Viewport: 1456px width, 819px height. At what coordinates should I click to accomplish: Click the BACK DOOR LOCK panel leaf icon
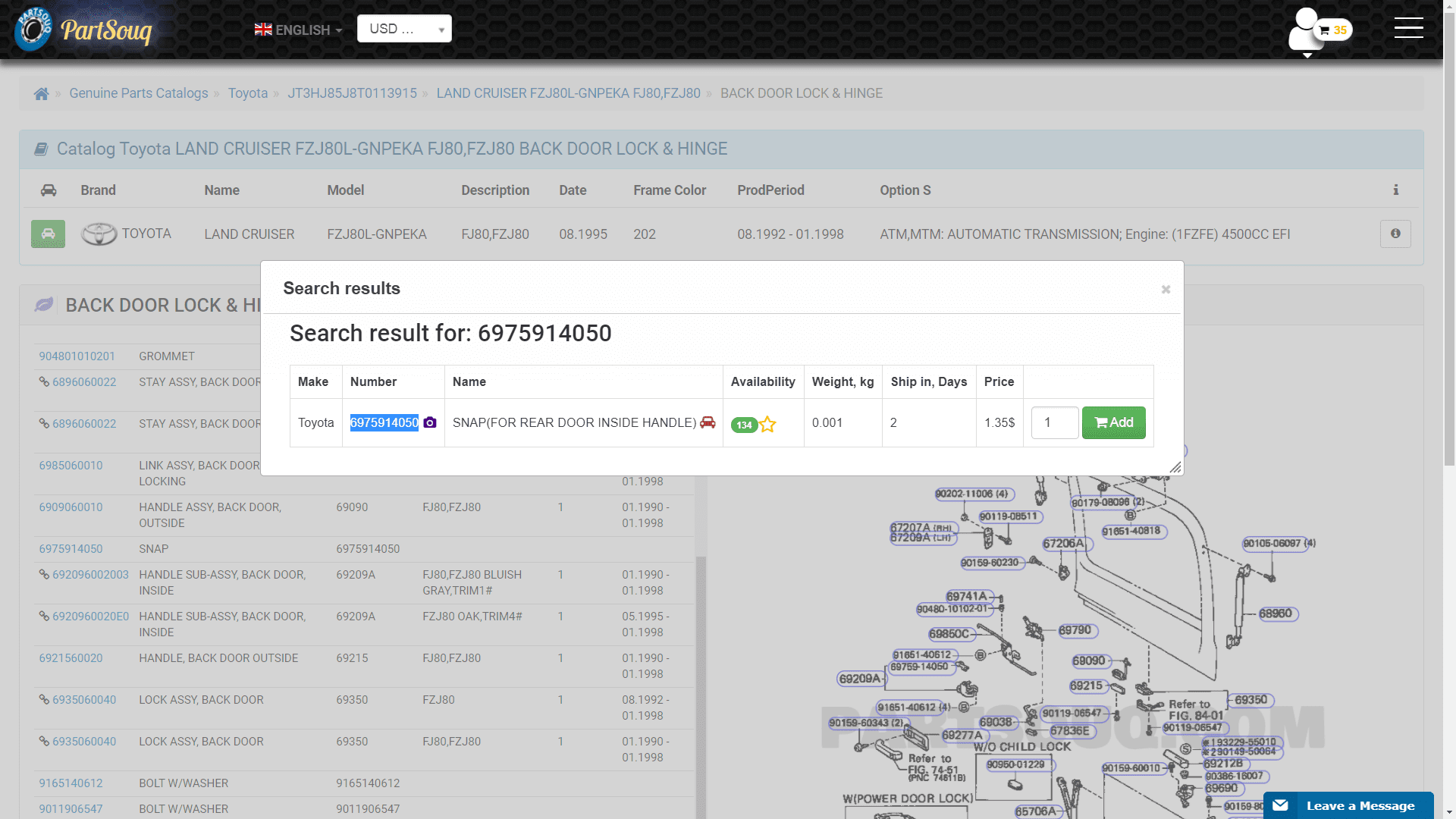(44, 305)
